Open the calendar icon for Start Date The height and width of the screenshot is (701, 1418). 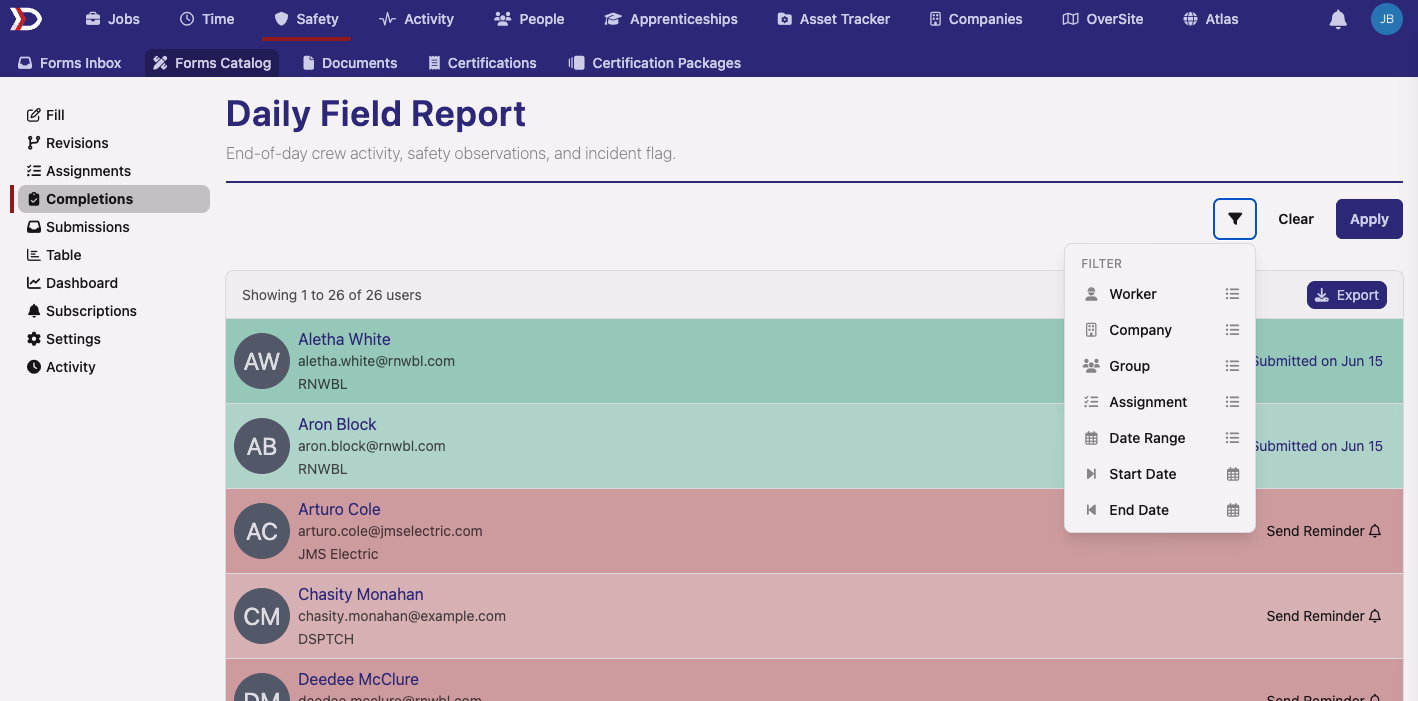coord(1233,474)
